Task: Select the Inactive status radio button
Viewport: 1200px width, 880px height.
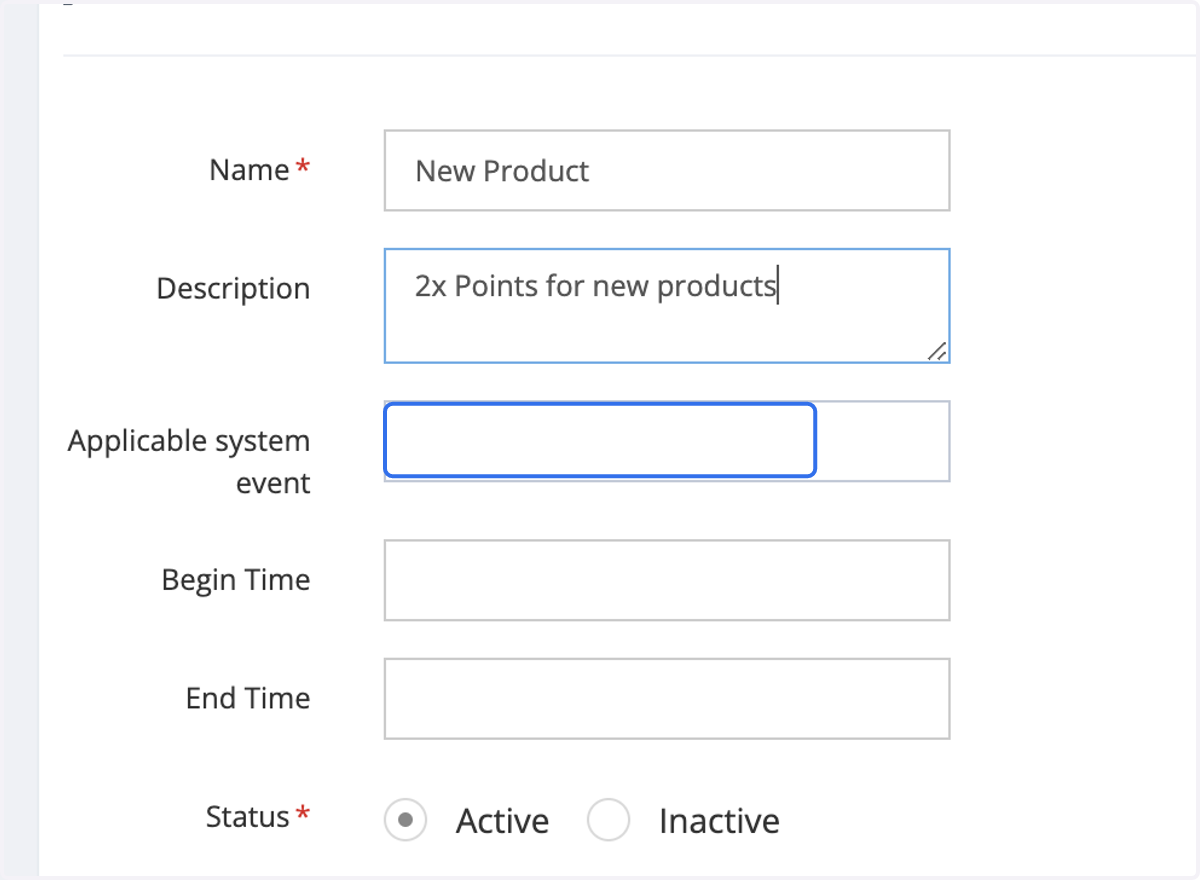Action: coord(609,821)
